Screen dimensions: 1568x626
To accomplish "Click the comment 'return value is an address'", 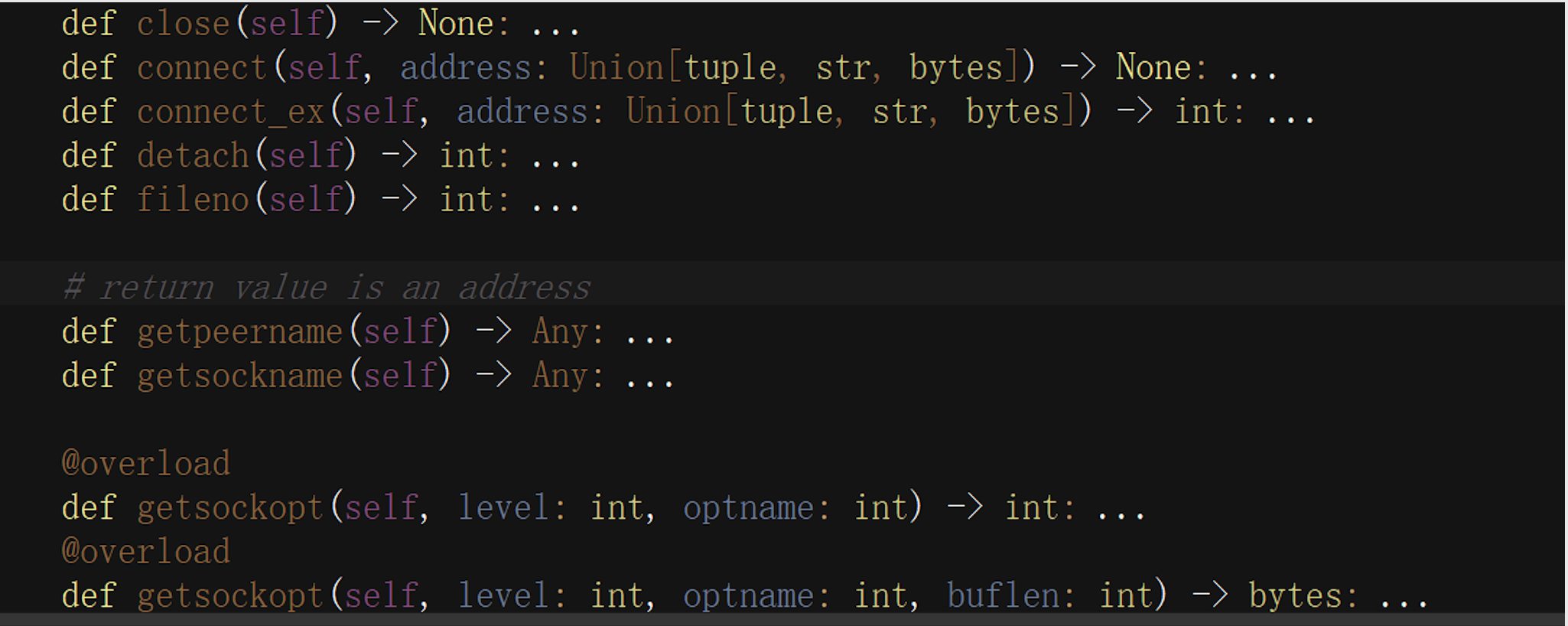I will click(x=327, y=288).
